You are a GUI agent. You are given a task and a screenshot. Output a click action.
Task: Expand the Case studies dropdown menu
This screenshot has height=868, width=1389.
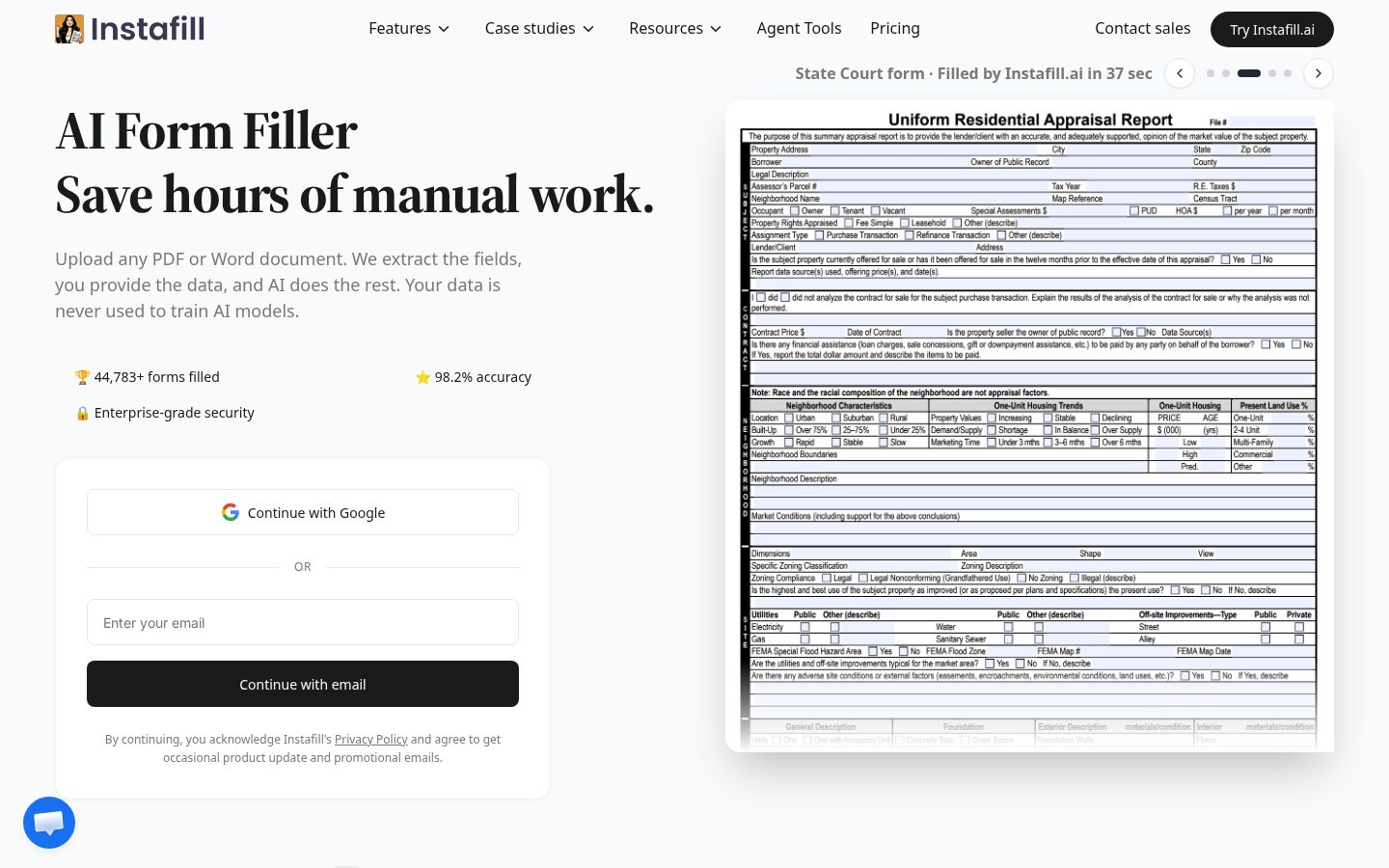(x=539, y=29)
